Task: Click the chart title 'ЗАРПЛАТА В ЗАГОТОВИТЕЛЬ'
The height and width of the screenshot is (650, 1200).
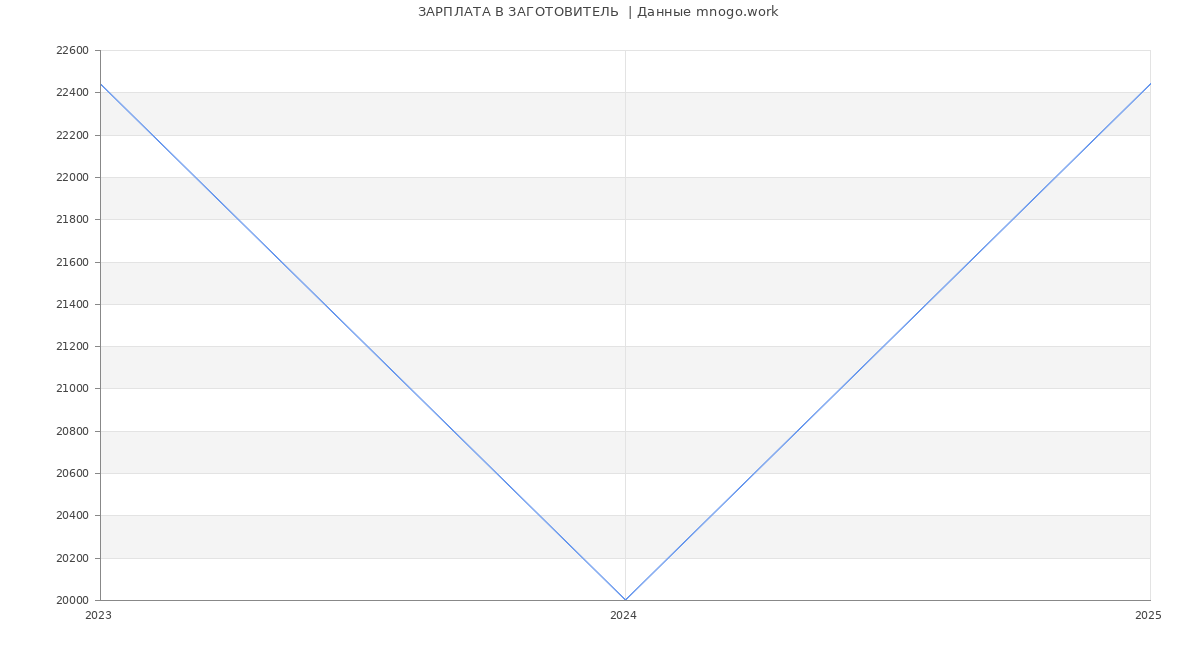Action: pyautogui.click(x=518, y=12)
